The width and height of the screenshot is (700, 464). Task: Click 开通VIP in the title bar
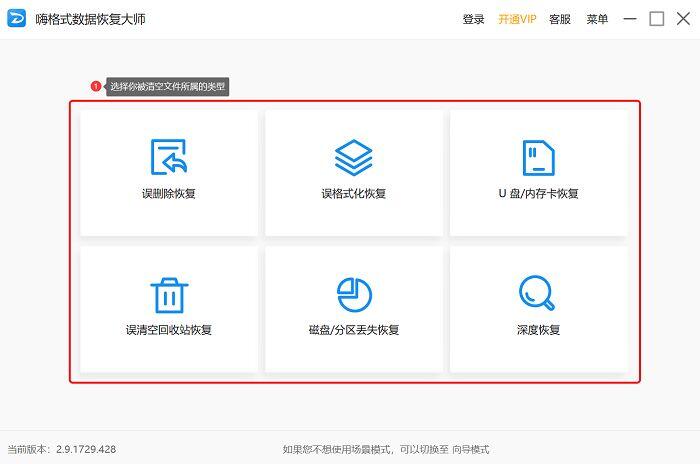tap(517, 19)
